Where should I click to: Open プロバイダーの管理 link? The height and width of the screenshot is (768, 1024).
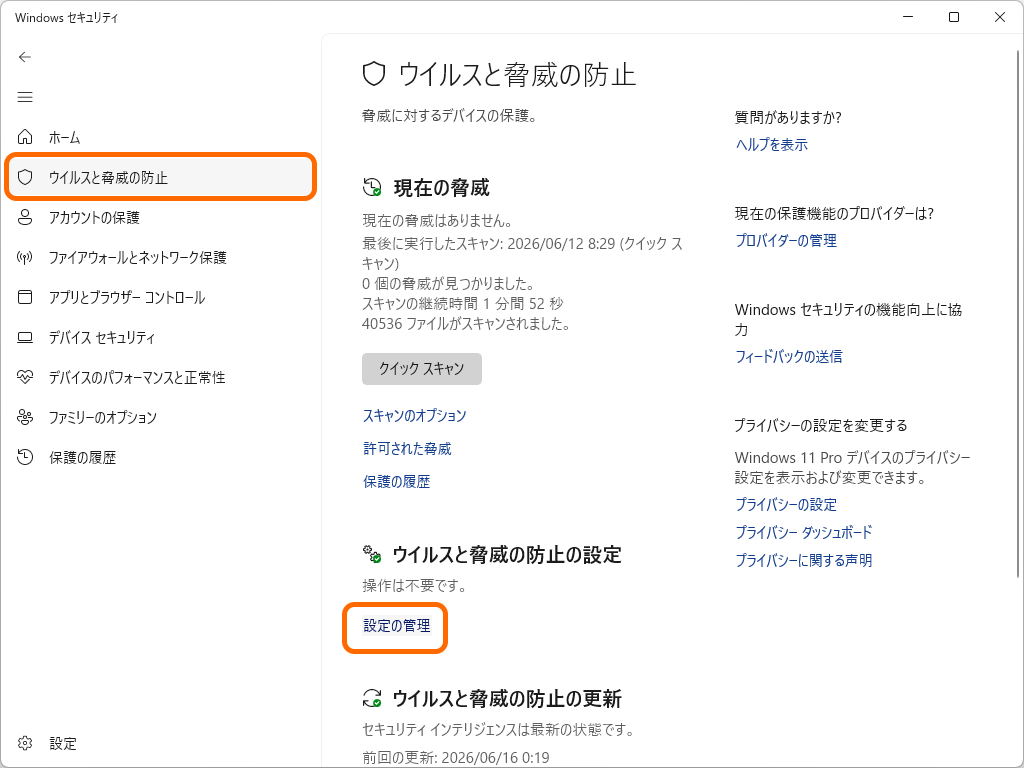[x=786, y=240]
